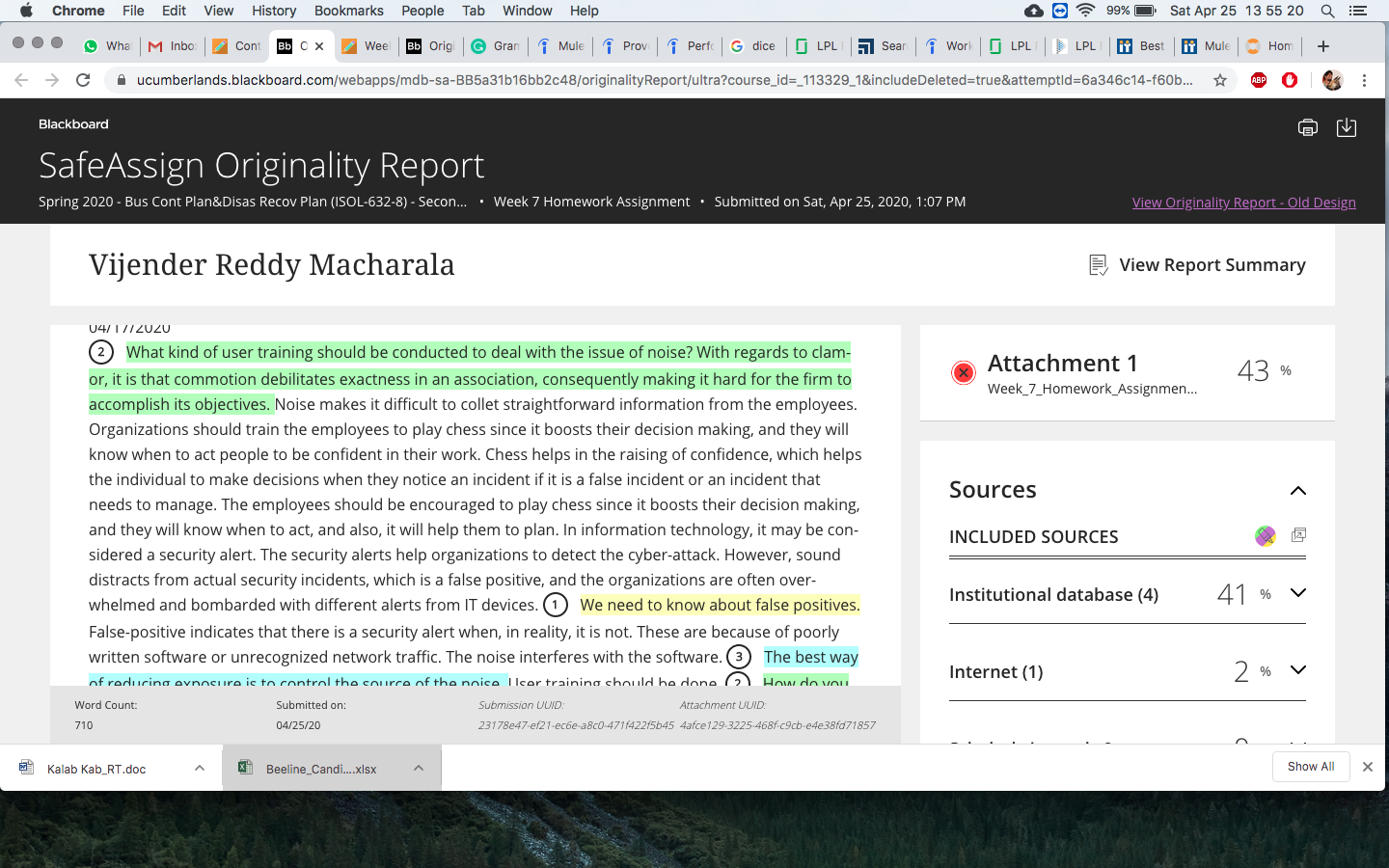Click the print report icon
The image size is (1389, 868).
(1308, 127)
